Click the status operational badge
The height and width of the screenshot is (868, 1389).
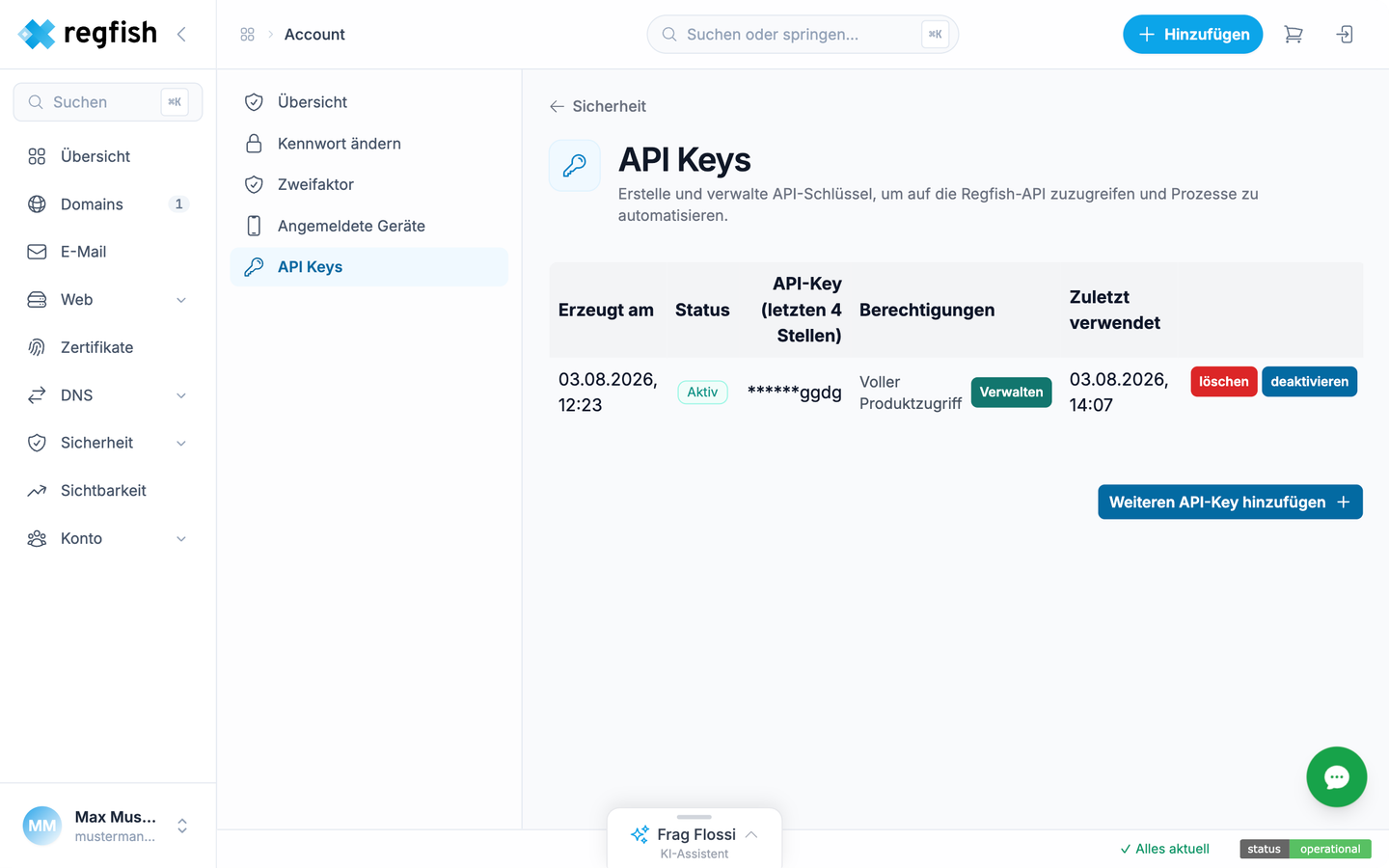[1305, 849]
